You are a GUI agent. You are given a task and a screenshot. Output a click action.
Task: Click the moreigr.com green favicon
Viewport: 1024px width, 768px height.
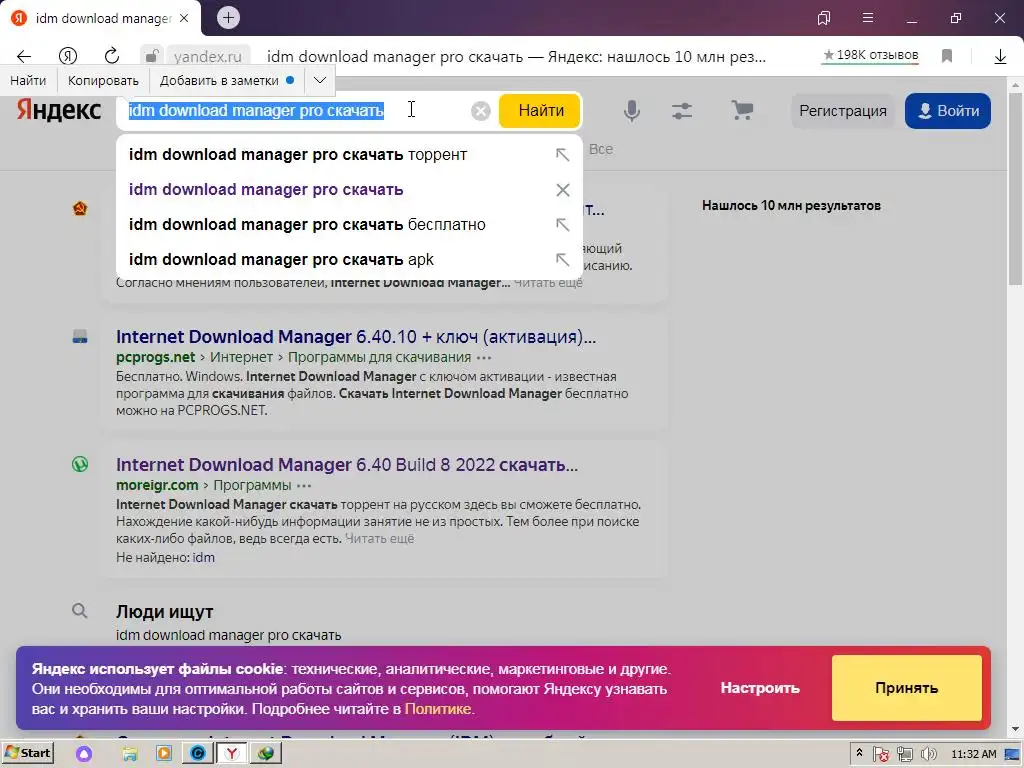click(x=80, y=464)
